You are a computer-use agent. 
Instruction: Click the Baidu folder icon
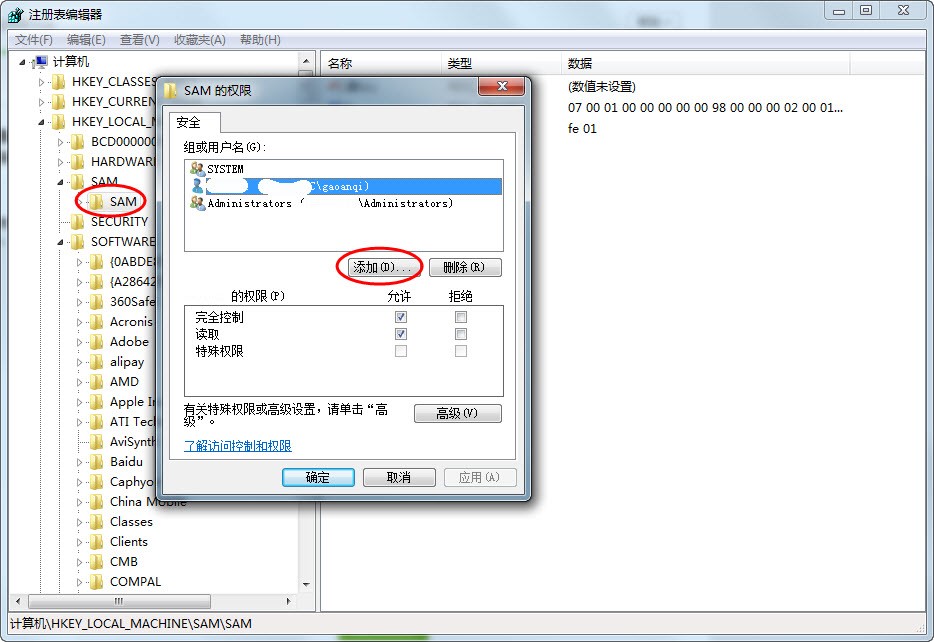click(x=96, y=462)
